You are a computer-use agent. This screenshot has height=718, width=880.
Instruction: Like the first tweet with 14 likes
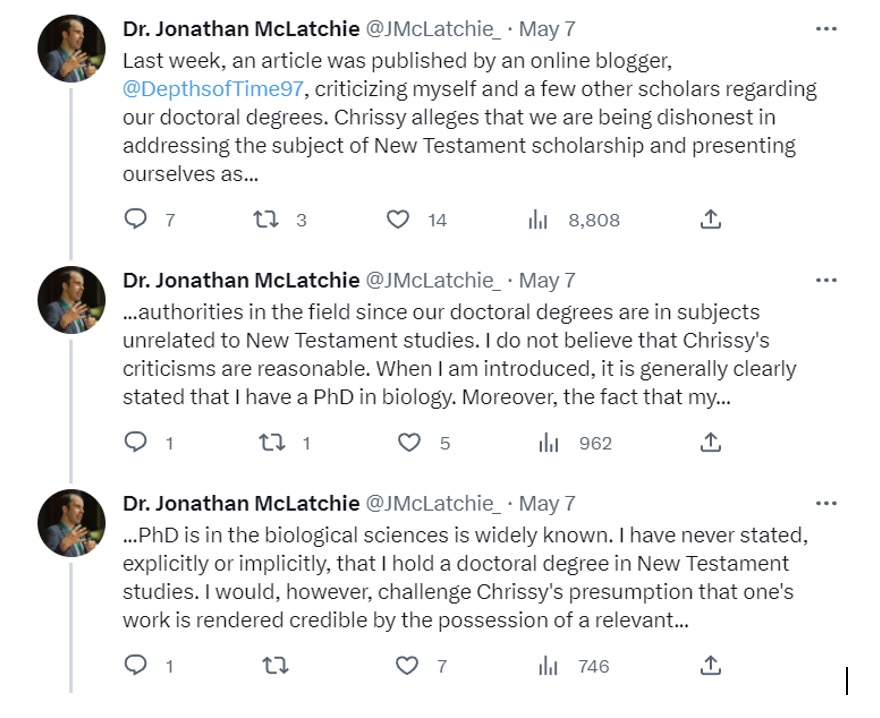click(x=398, y=220)
